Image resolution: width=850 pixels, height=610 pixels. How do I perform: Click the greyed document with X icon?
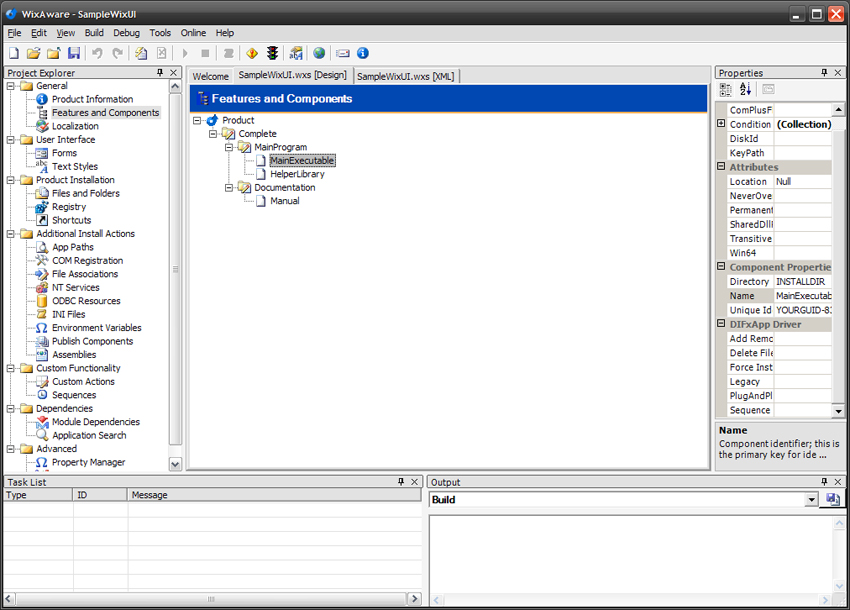coord(162,53)
